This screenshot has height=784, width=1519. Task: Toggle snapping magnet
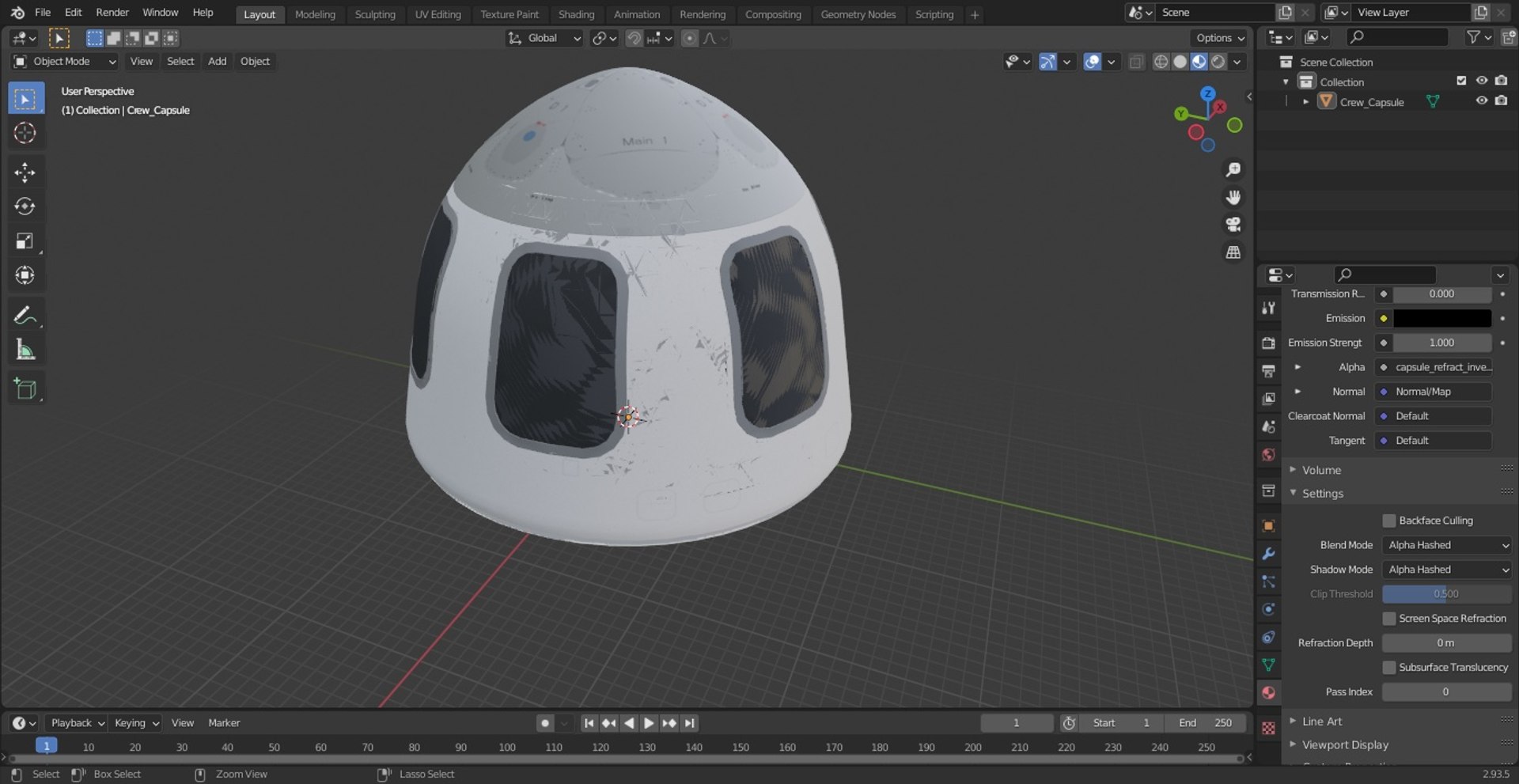(x=634, y=38)
